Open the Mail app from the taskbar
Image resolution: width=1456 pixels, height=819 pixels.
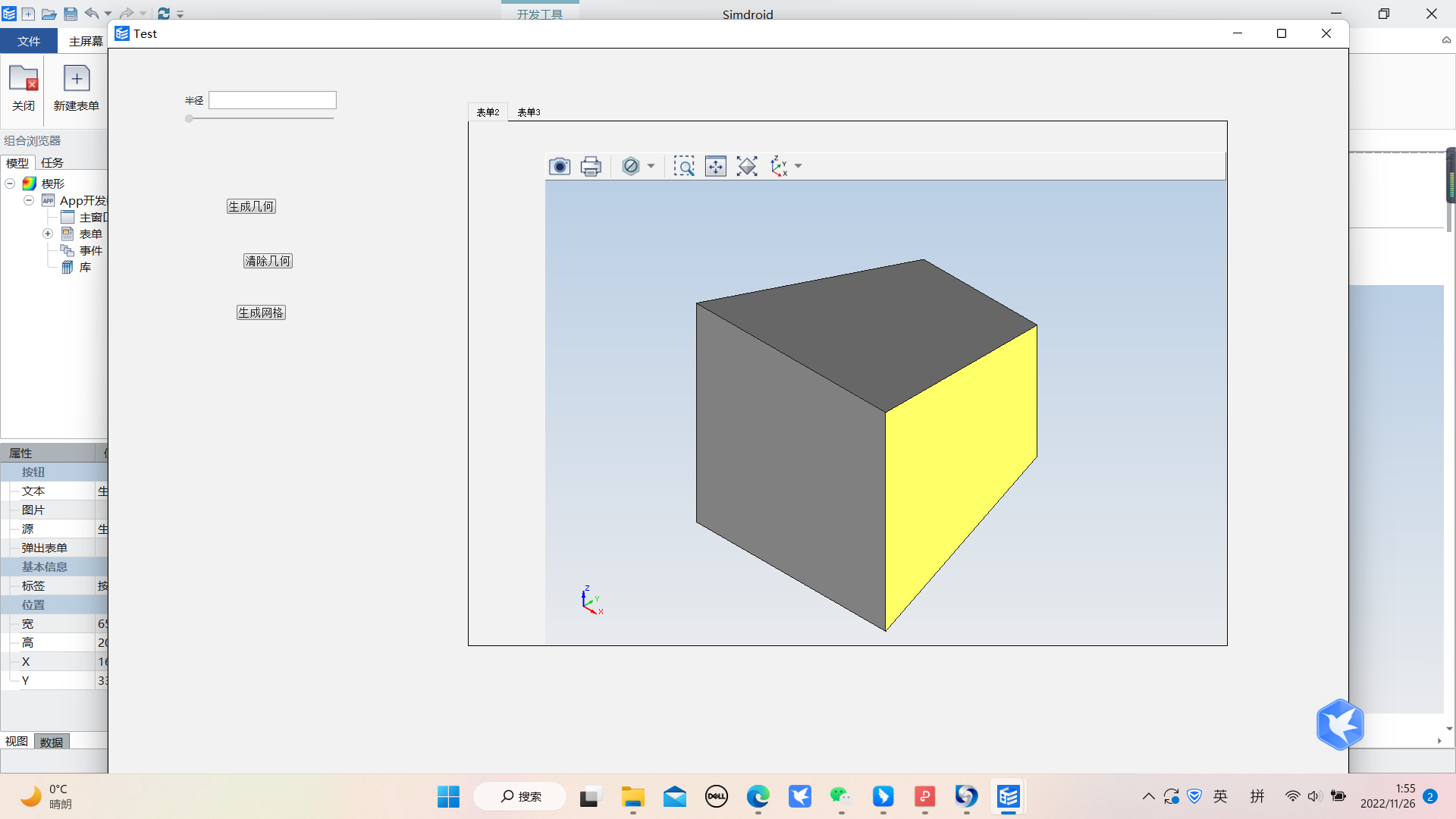point(674,796)
